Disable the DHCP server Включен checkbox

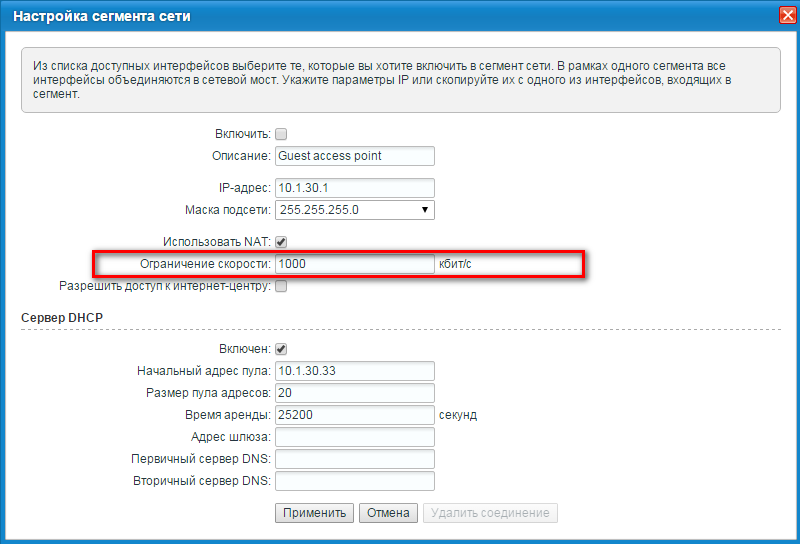tap(281, 349)
